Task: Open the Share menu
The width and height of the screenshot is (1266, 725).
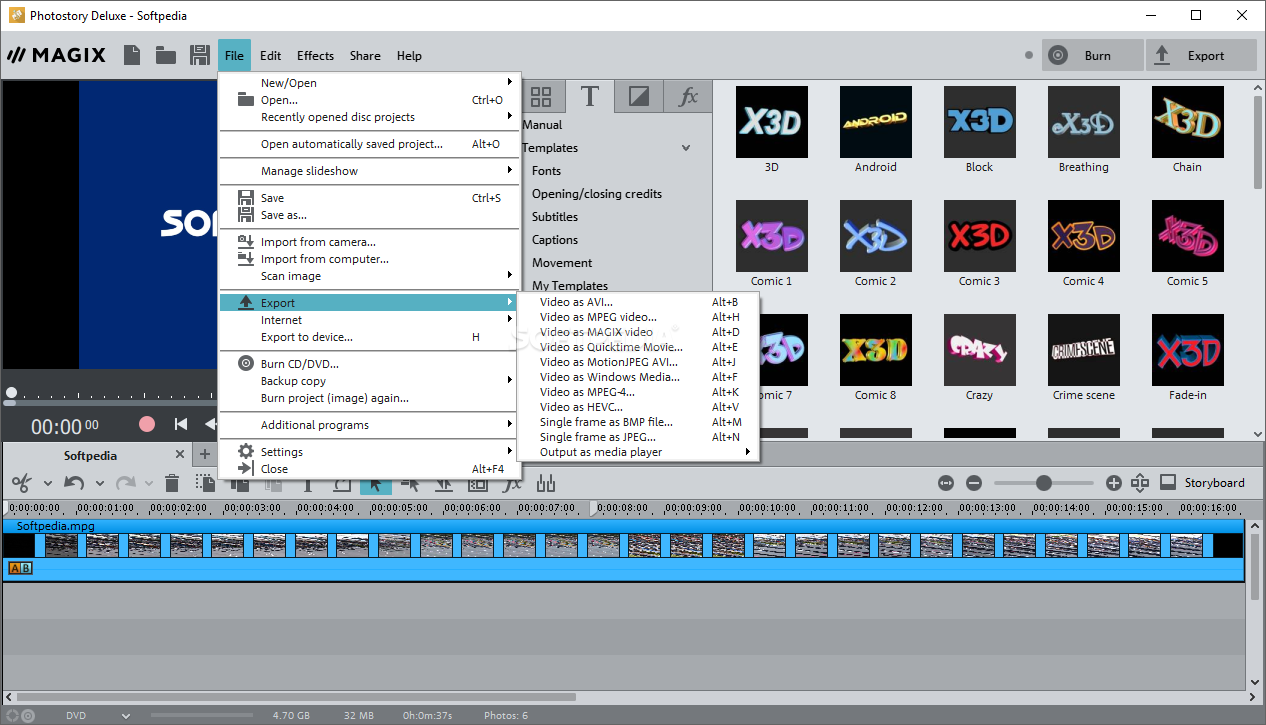Action: (x=365, y=56)
